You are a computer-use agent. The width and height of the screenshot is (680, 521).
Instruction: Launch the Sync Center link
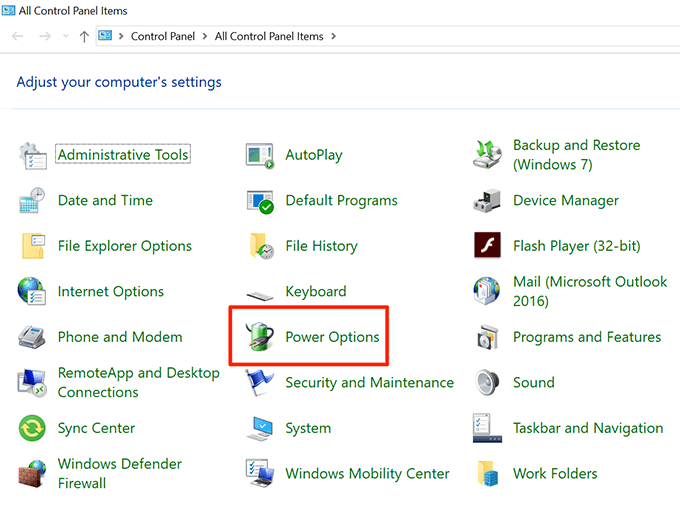tap(96, 428)
